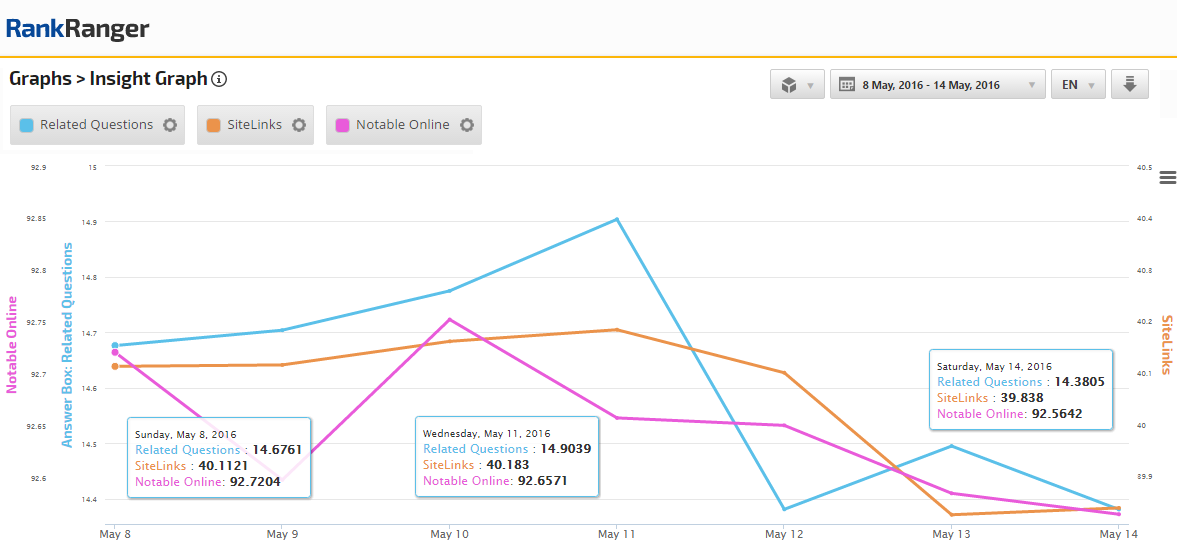
Task: Open the EN language dropdown
Action: coord(1078,85)
